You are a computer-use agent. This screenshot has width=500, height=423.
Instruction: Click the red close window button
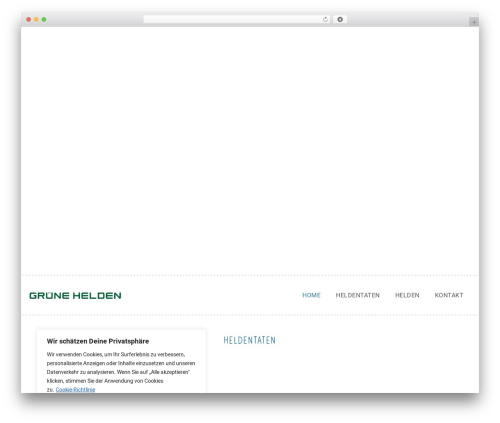[x=29, y=20]
